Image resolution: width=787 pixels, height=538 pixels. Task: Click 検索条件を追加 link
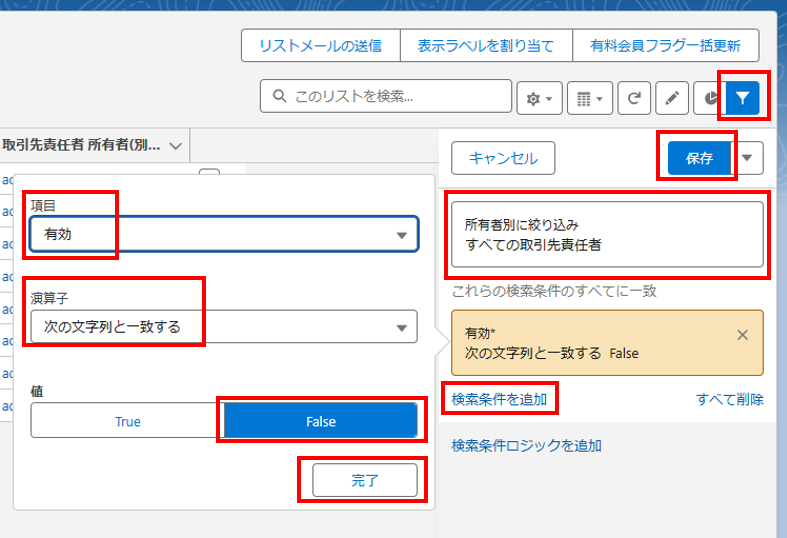(x=499, y=399)
